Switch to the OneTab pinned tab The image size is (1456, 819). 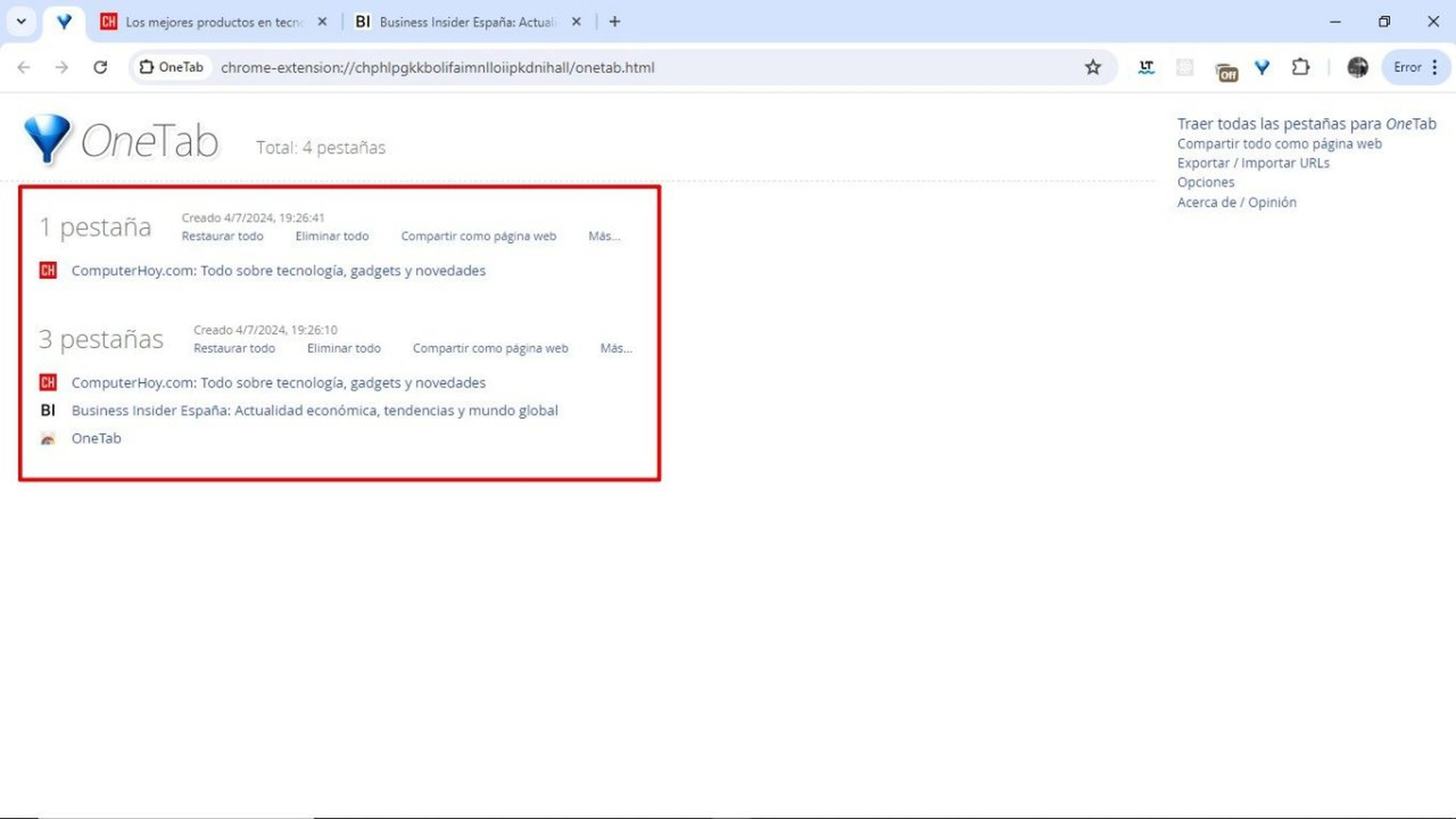(x=64, y=22)
